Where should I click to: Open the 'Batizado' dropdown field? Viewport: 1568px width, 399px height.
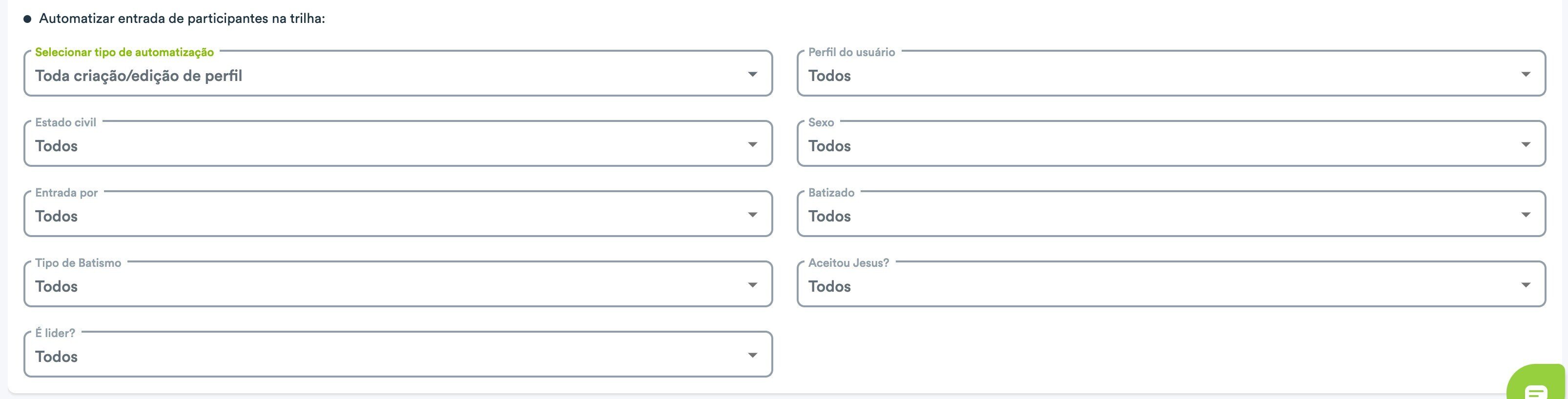[1171, 214]
